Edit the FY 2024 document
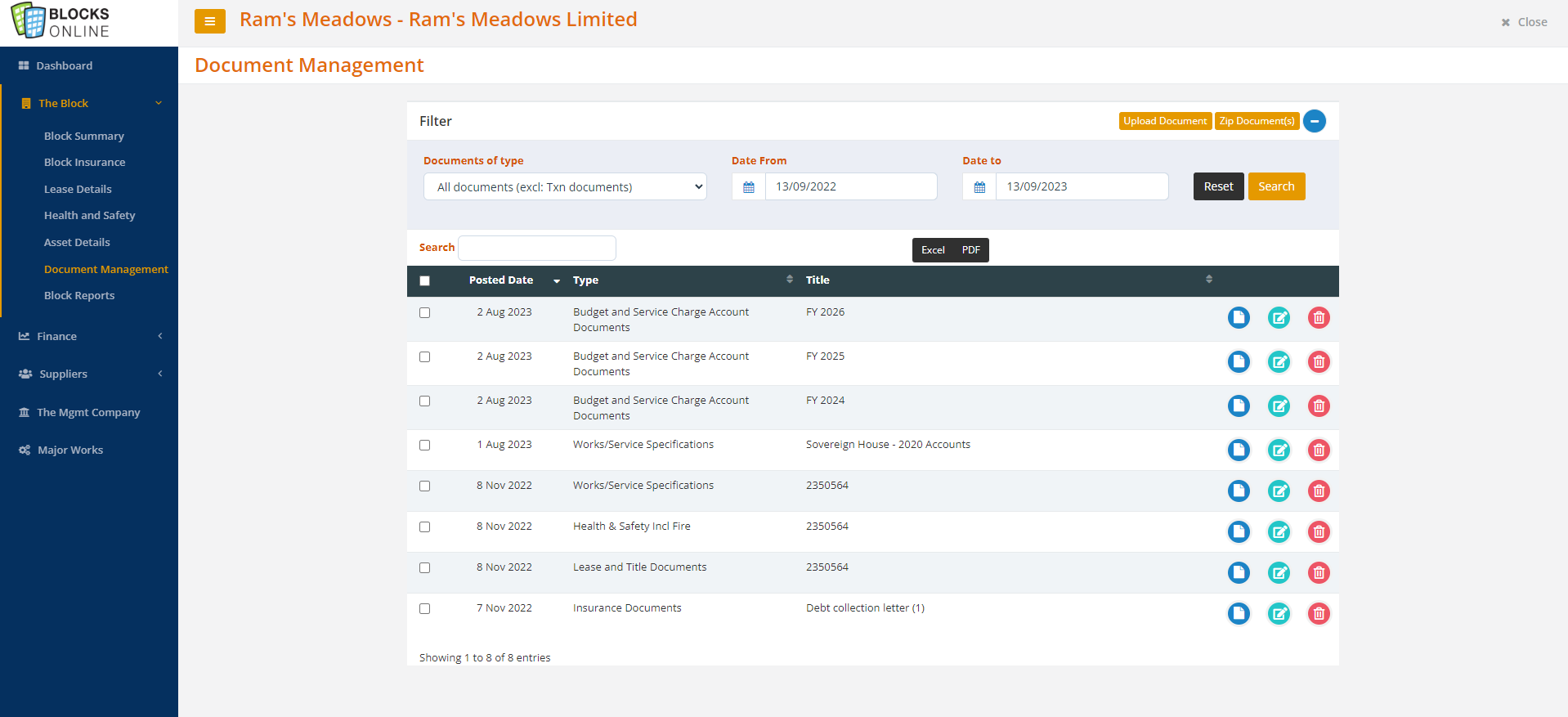Image resolution: width=1568 pixels, height=717 pixels. click(x=1279, y=406)
